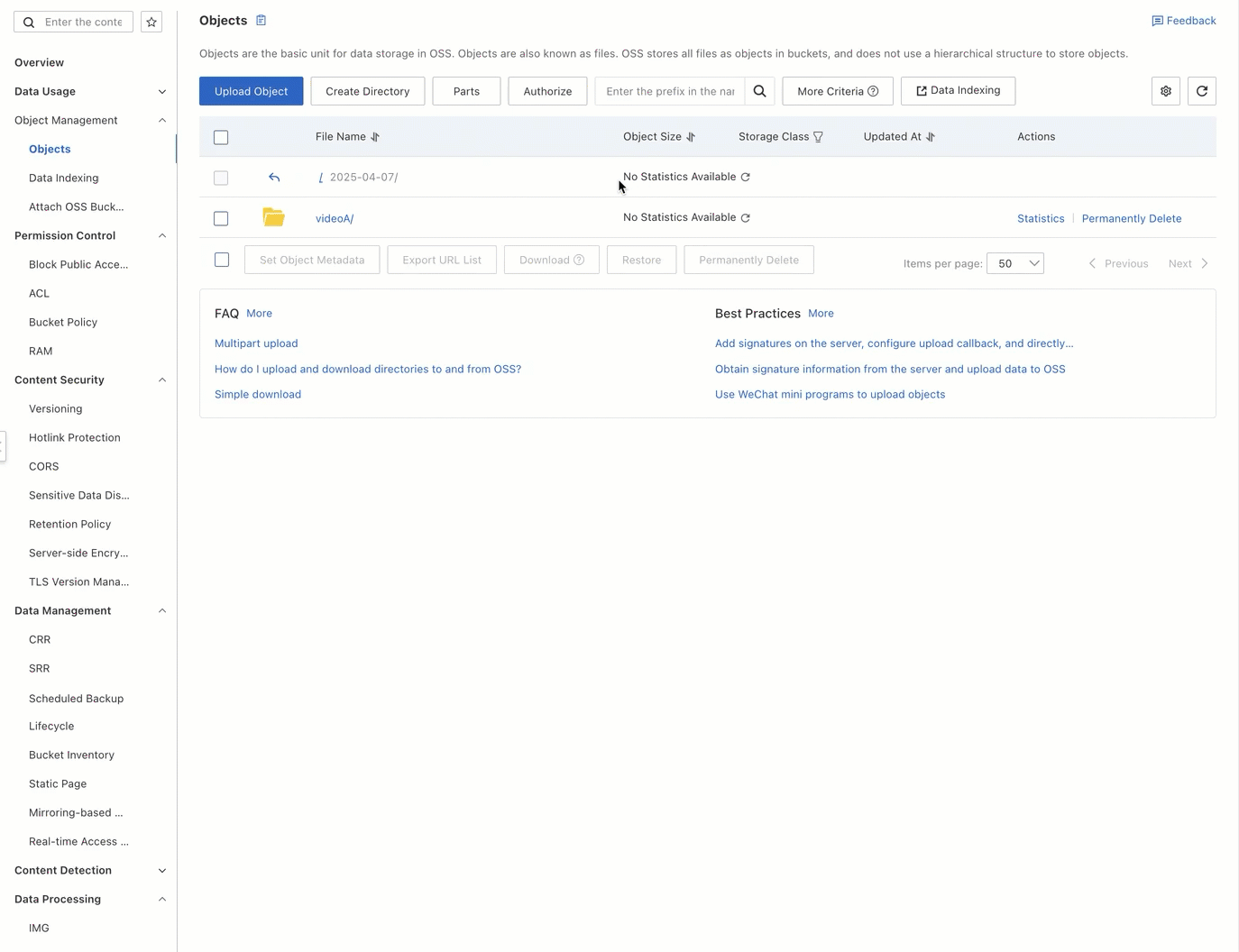Open Versioning in the sidebar

pyautogui.click(x=55, y=408)
